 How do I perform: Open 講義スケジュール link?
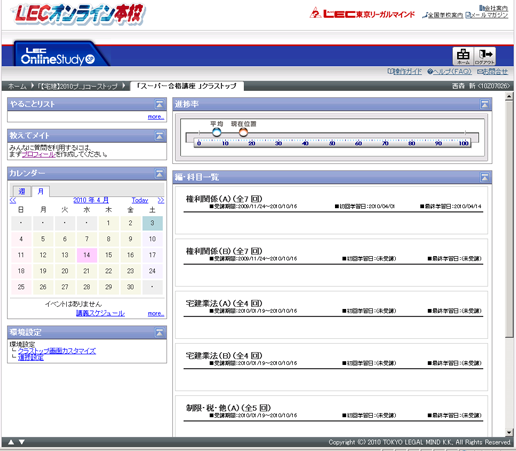tap(100, 313)
